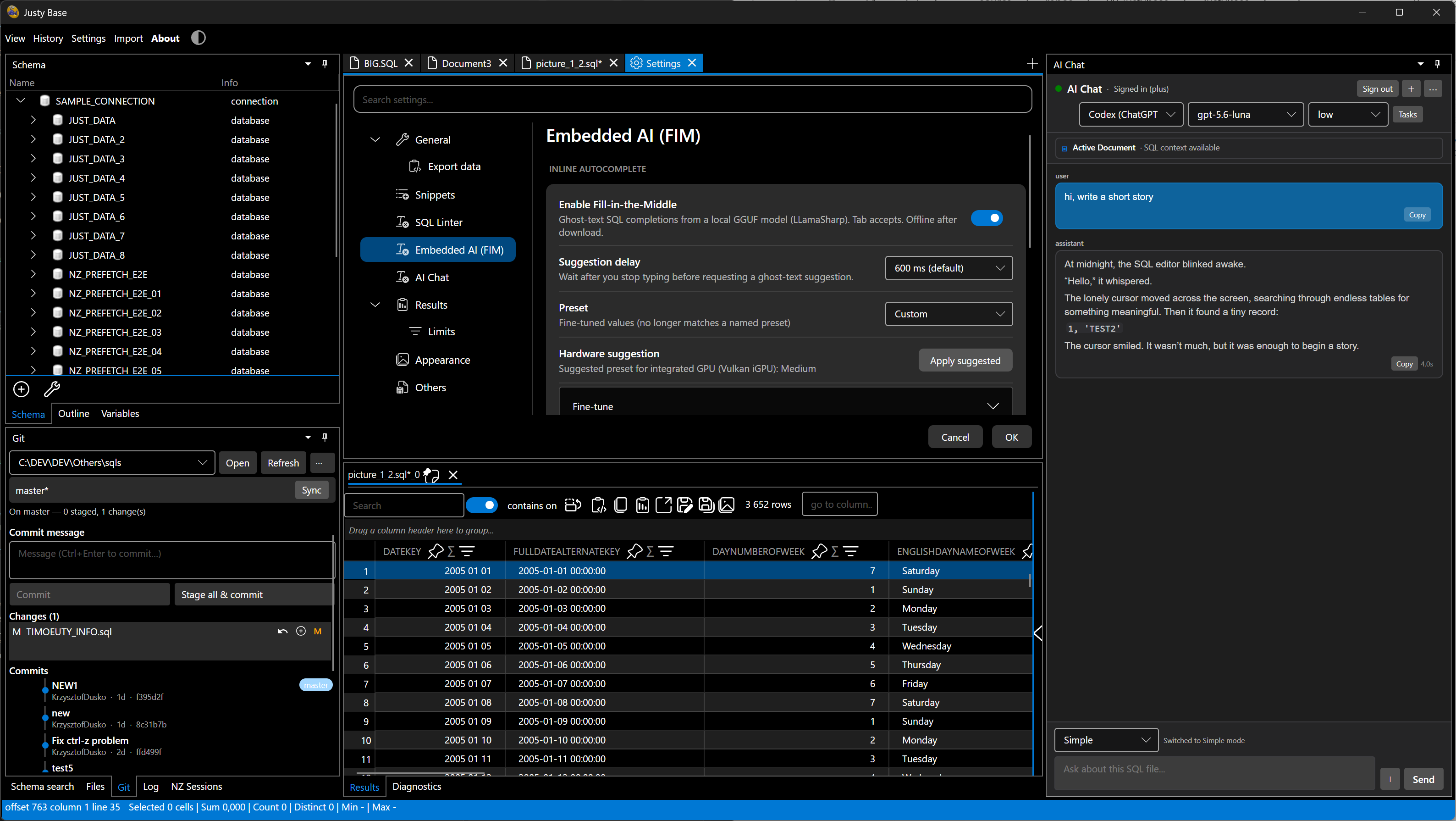Click the Sync button in Git panel

311,490
